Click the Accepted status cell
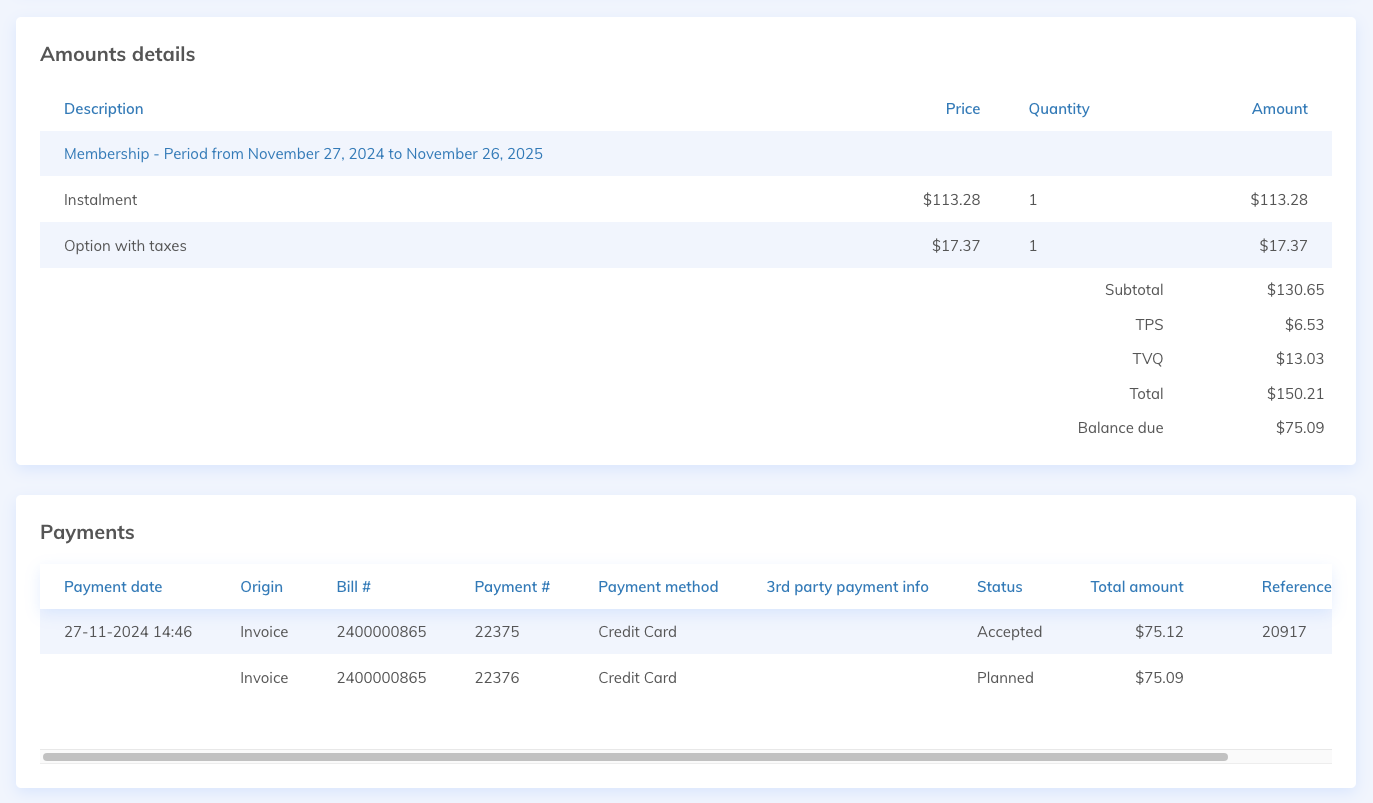The width and height of the screenshot is (1373, 803). tap(1009, 632)
